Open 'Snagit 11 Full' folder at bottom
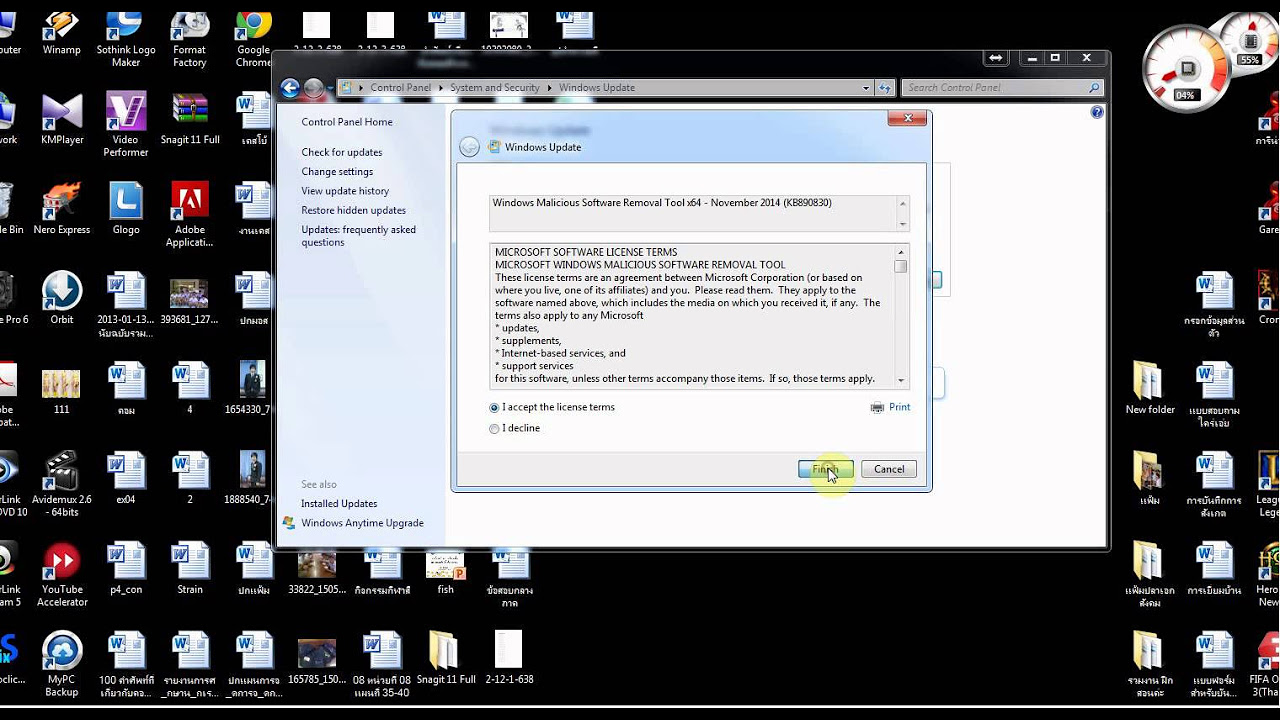Viewport: 1280px width, 720px height. pos(446,658)
